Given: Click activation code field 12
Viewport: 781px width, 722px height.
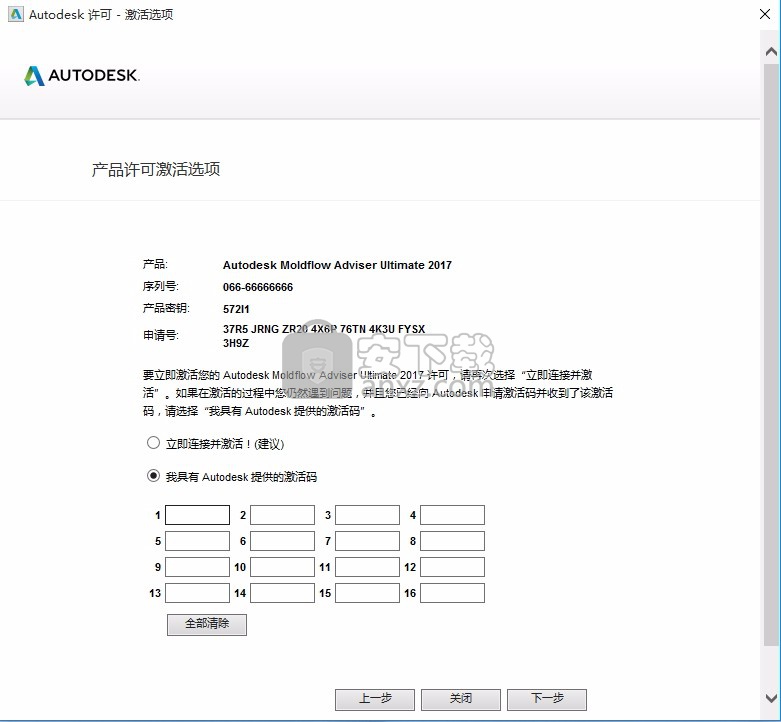Looking at the screenshot, I should pos(452,567).
